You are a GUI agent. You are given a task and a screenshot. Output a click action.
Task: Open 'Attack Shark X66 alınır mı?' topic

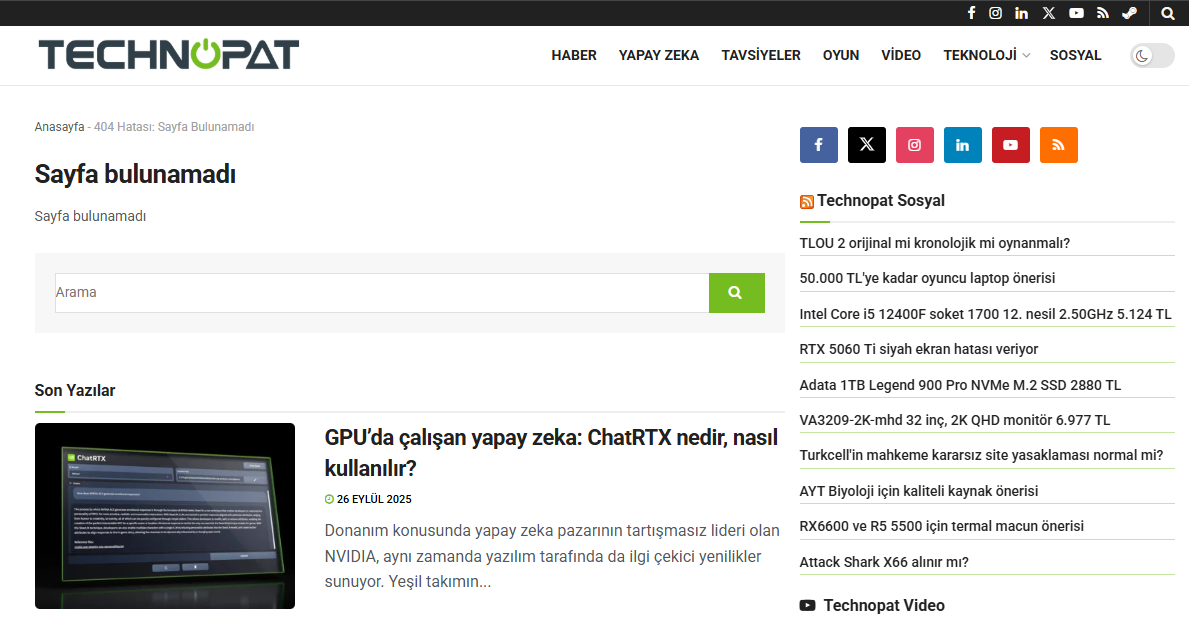coord(884,562)
